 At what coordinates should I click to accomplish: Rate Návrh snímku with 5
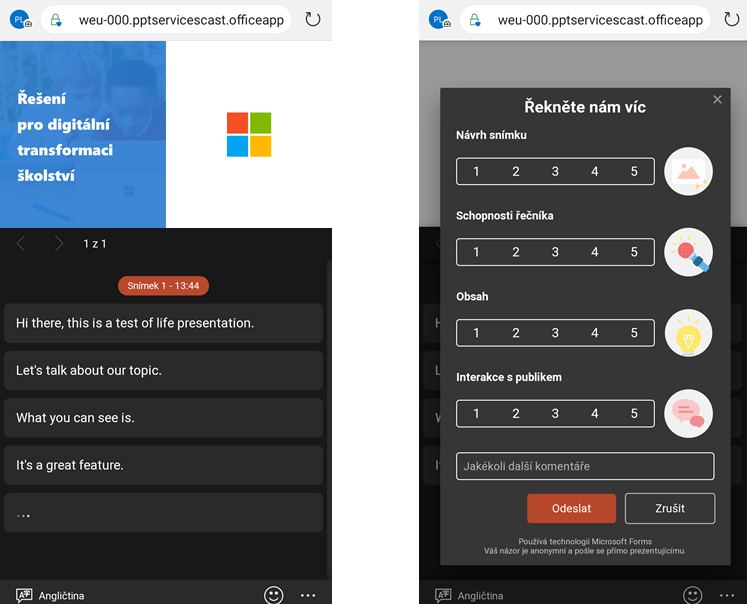point(634,171)
